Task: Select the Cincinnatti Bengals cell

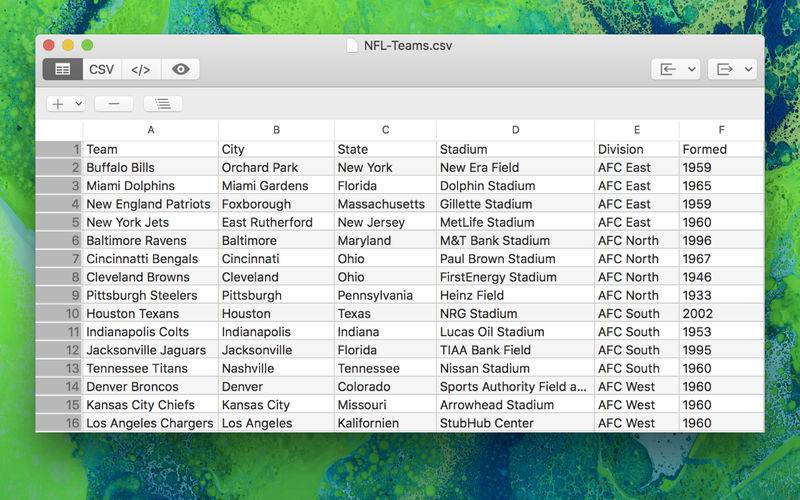Action: pos(151,259)
